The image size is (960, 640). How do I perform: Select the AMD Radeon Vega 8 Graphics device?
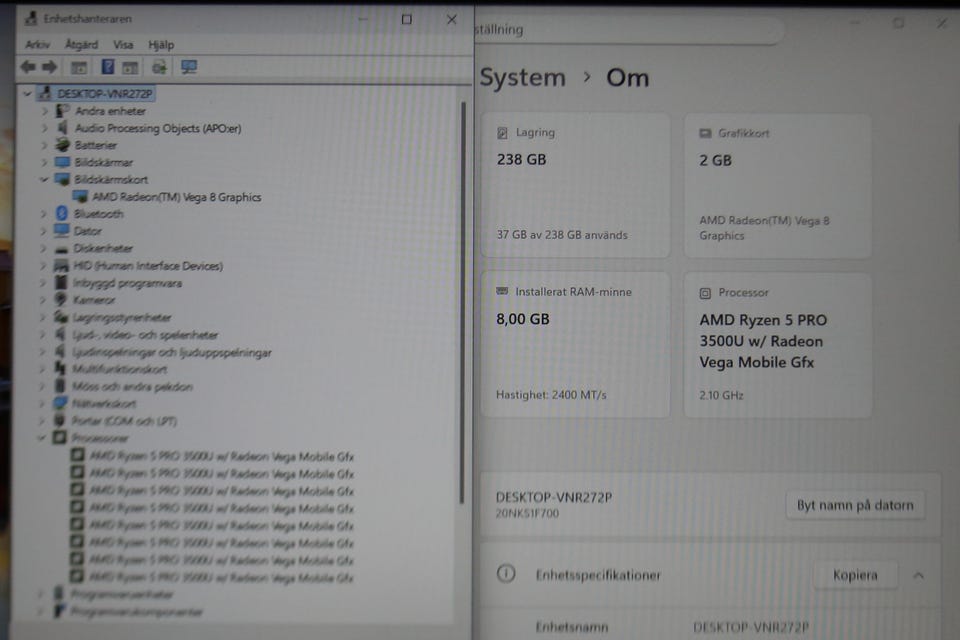[176, 197]
